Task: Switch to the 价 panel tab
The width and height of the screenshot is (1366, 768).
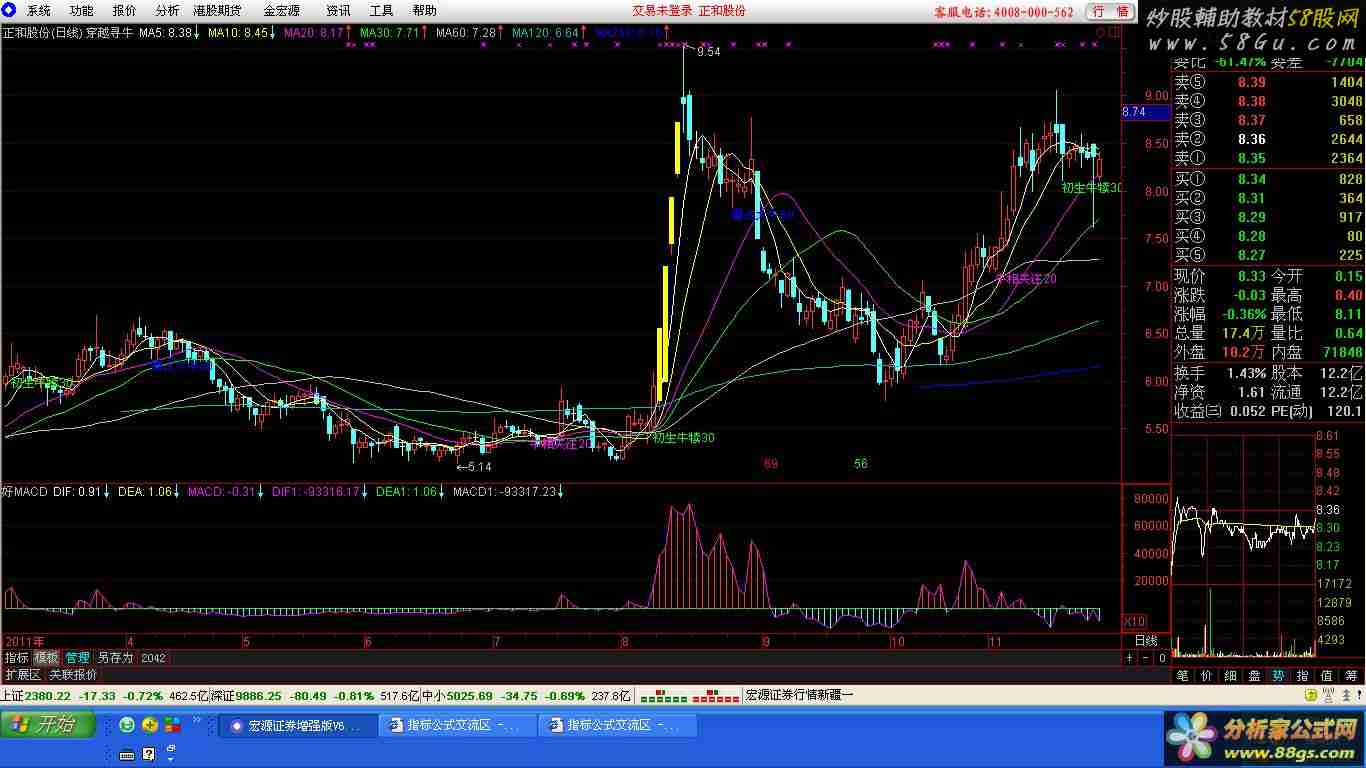Action: point(1206,676)
